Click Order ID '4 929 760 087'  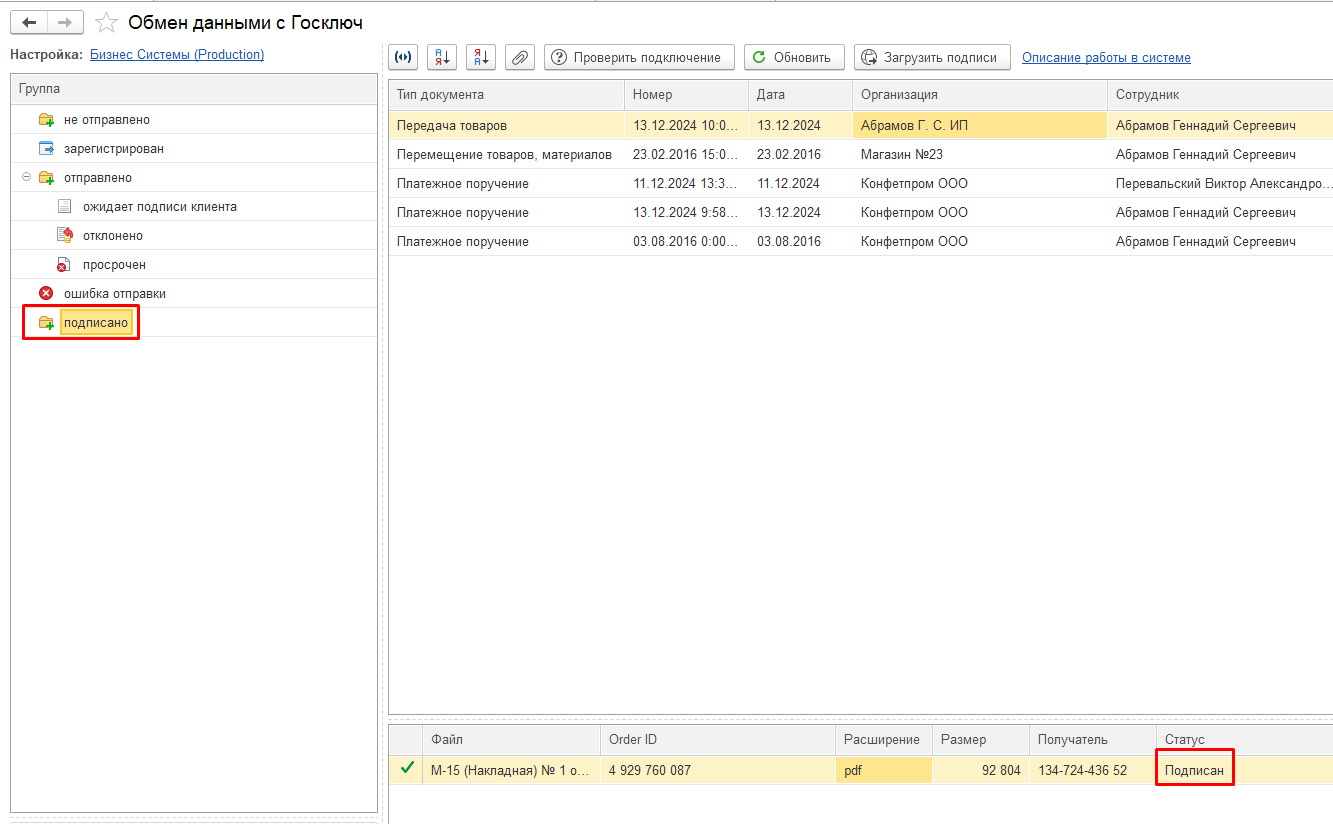point(718,770)
